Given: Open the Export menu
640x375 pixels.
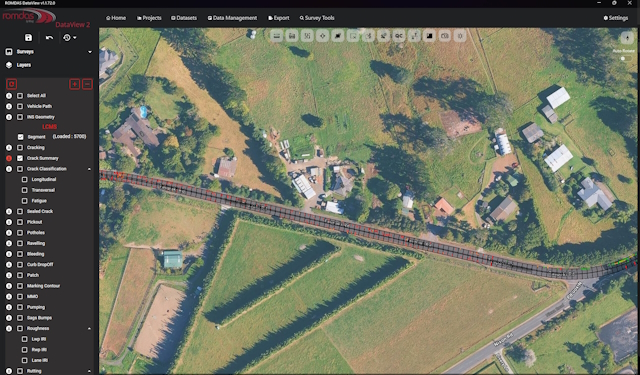Looking at the screenshot, I should pyautogui.click(x=278, y=18).
